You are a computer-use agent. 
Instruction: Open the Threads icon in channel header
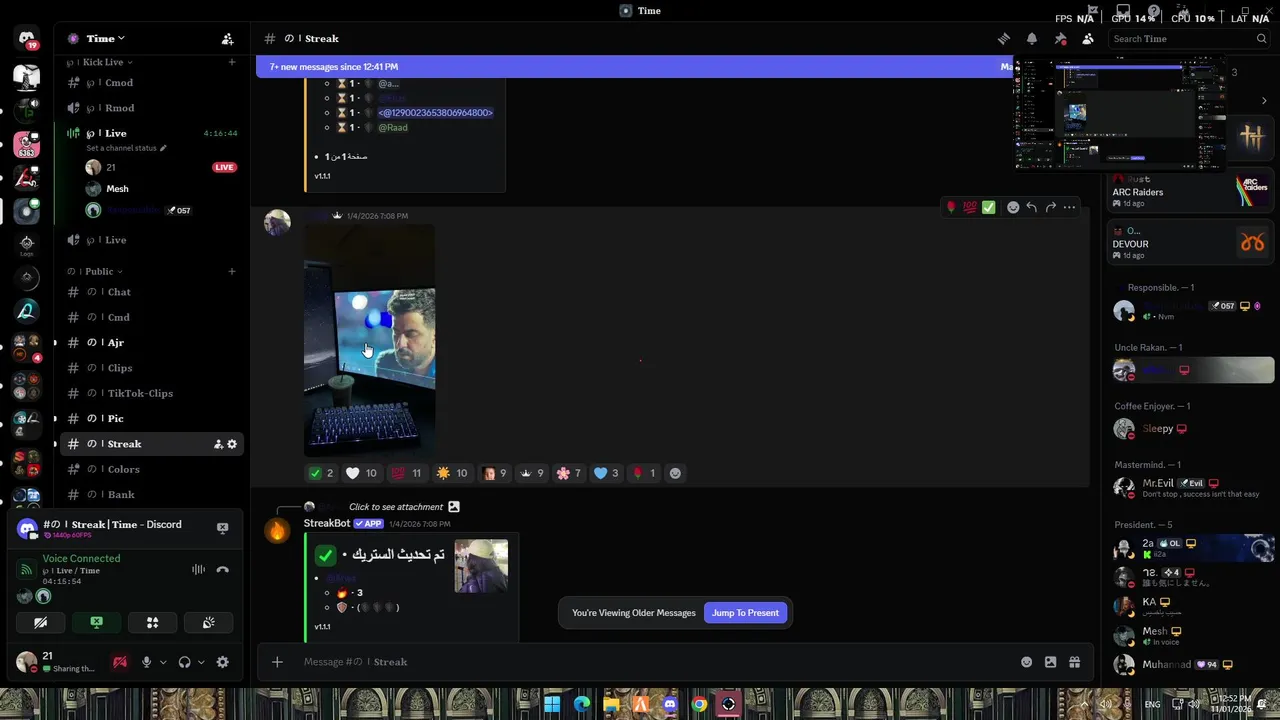pos(1004,39)
